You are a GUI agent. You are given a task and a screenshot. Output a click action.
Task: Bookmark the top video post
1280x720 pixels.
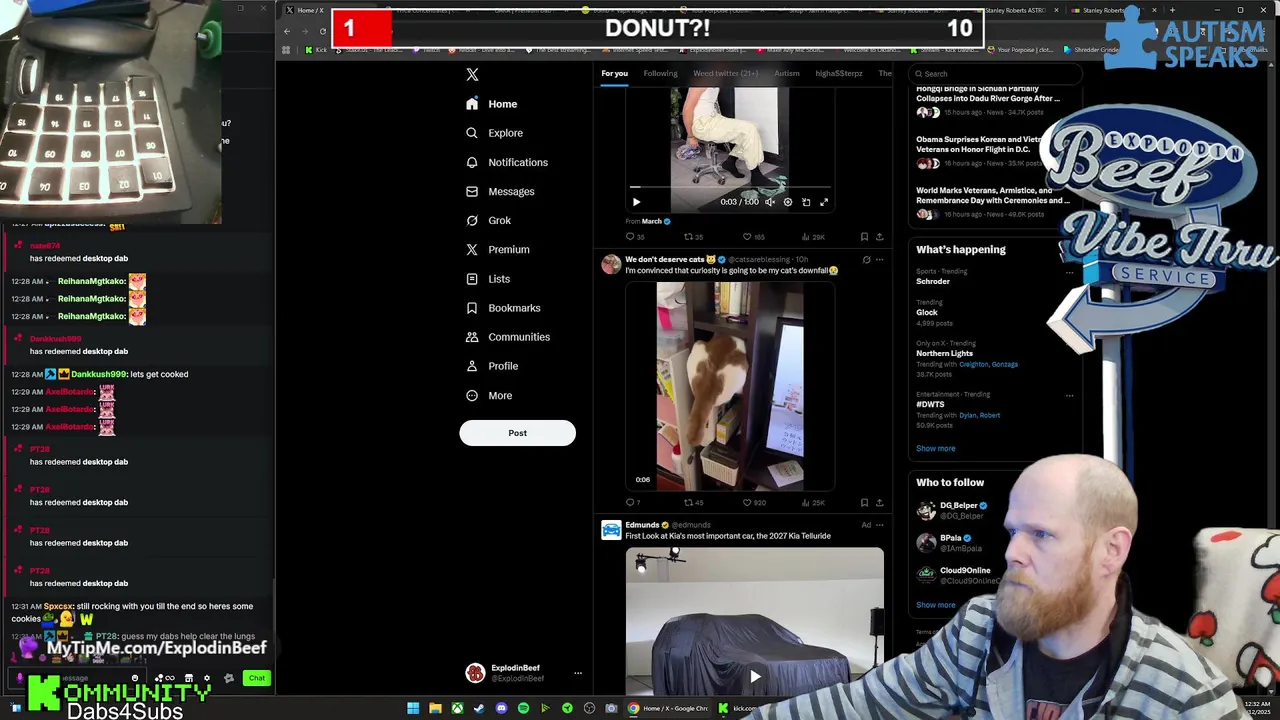(864, 237)
